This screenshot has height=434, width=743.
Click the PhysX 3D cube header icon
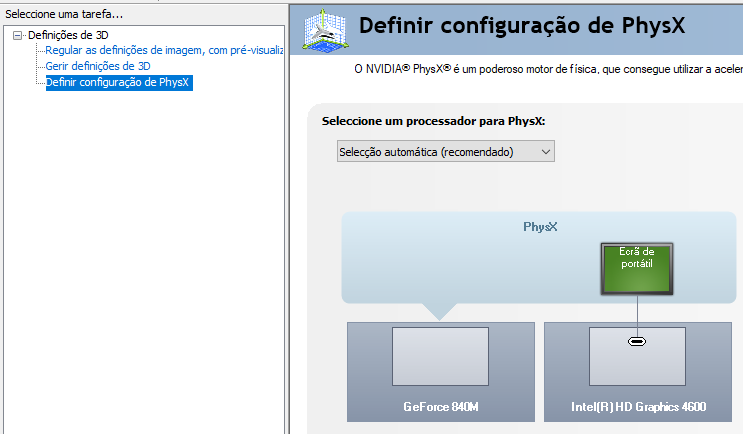(326, 30)
